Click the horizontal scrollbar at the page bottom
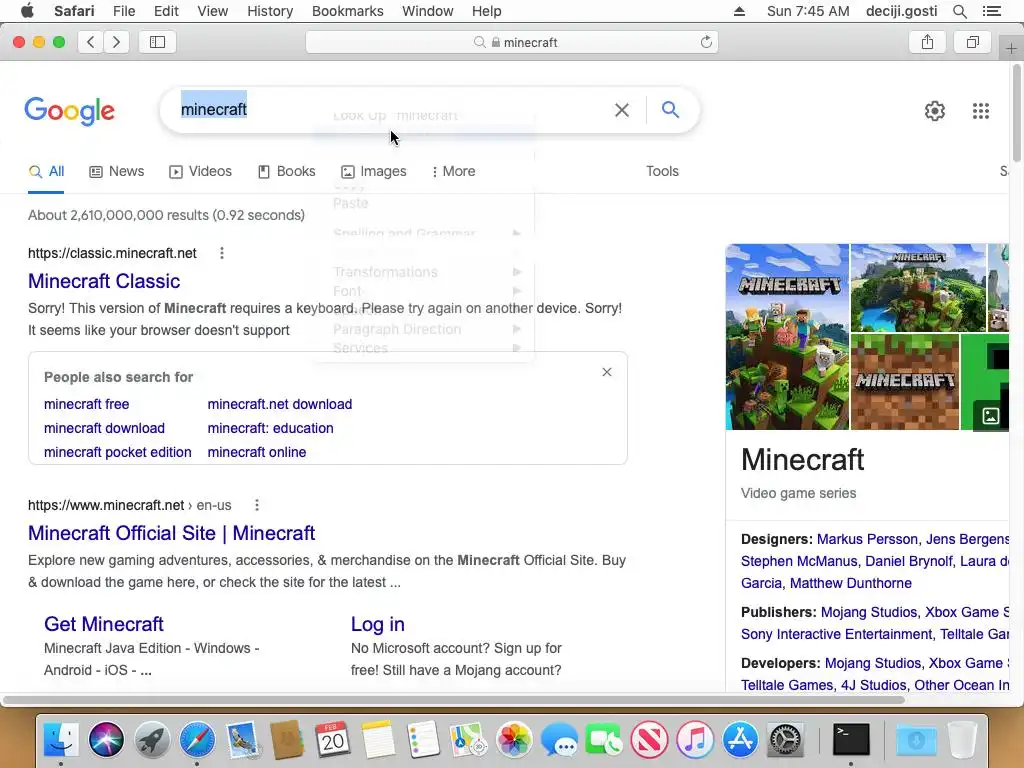Image resolution: width=1024 pixels, height=768 pixels. point(453,700)
